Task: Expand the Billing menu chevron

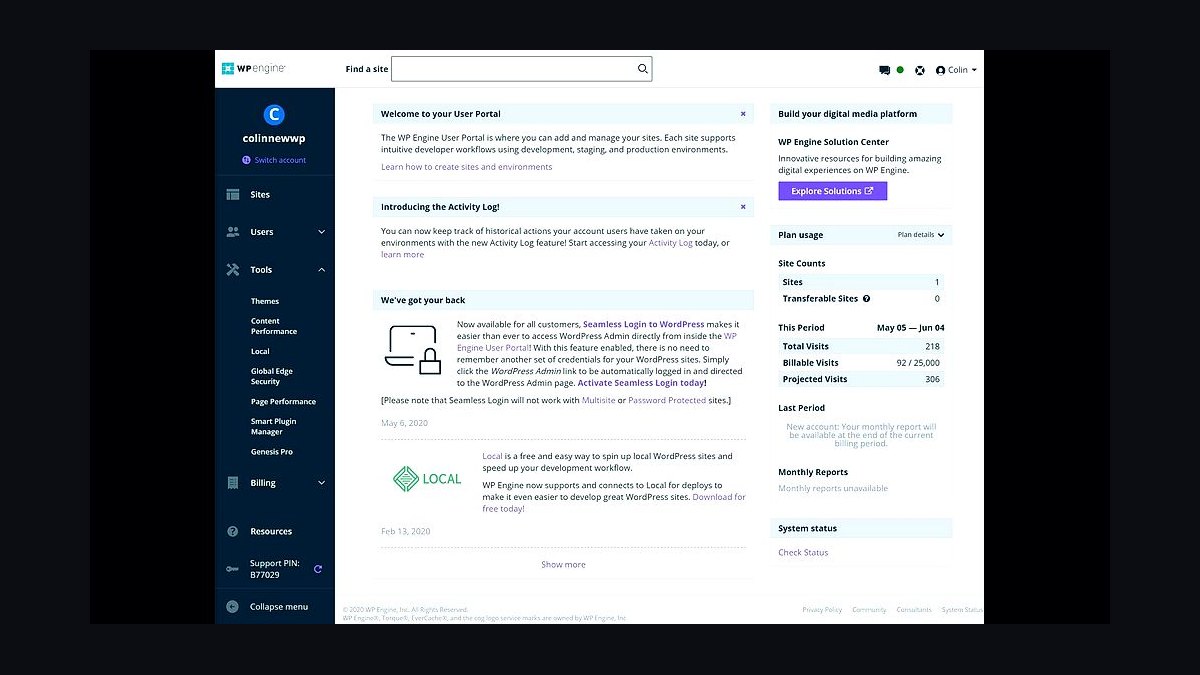Action: tap(321, 483)
